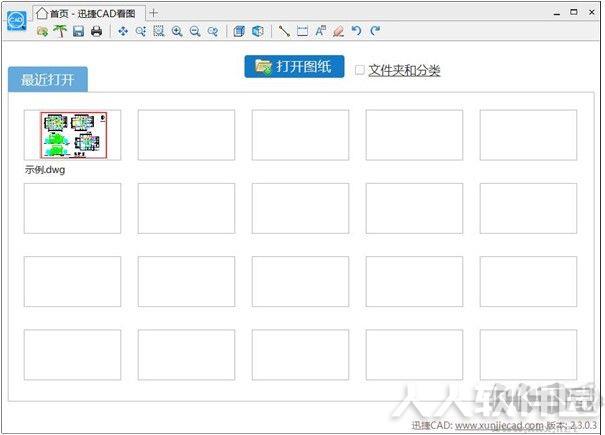Image resolution: width=605 pixels, height=435 pixels.
Task: Switch to the 3D cube view icon
Action: coord(258,31)
